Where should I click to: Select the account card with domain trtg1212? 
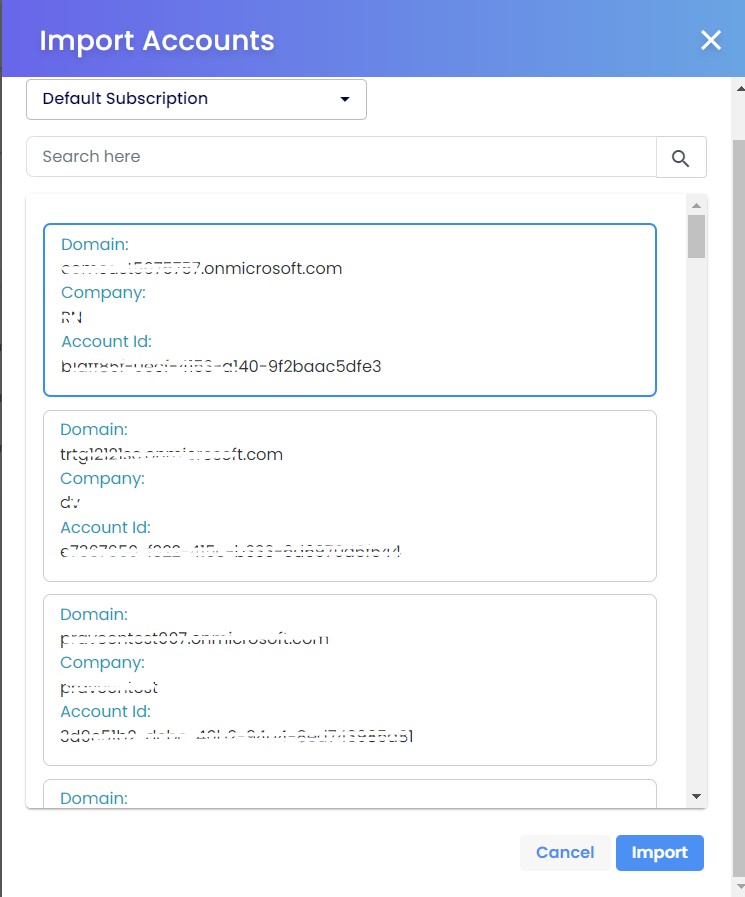click(350, 495)
